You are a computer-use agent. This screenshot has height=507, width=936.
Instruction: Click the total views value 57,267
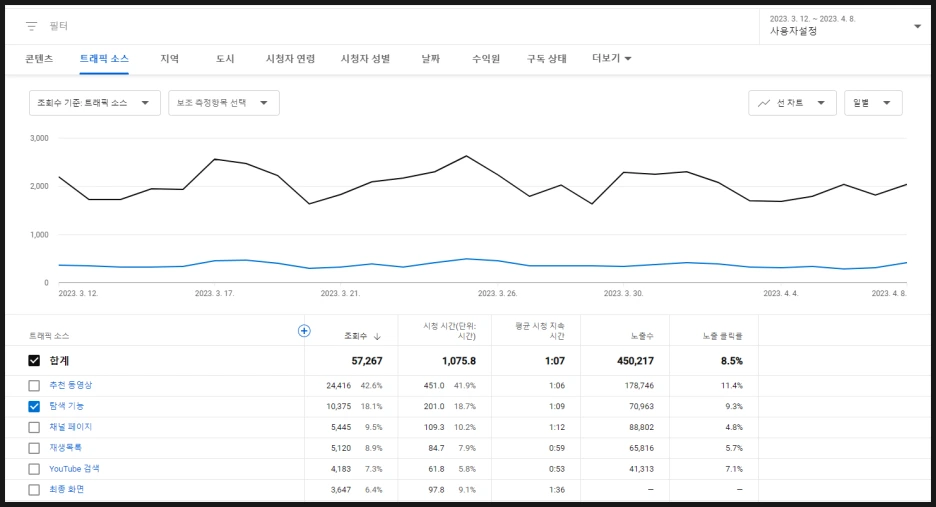[x=367, y=361]
